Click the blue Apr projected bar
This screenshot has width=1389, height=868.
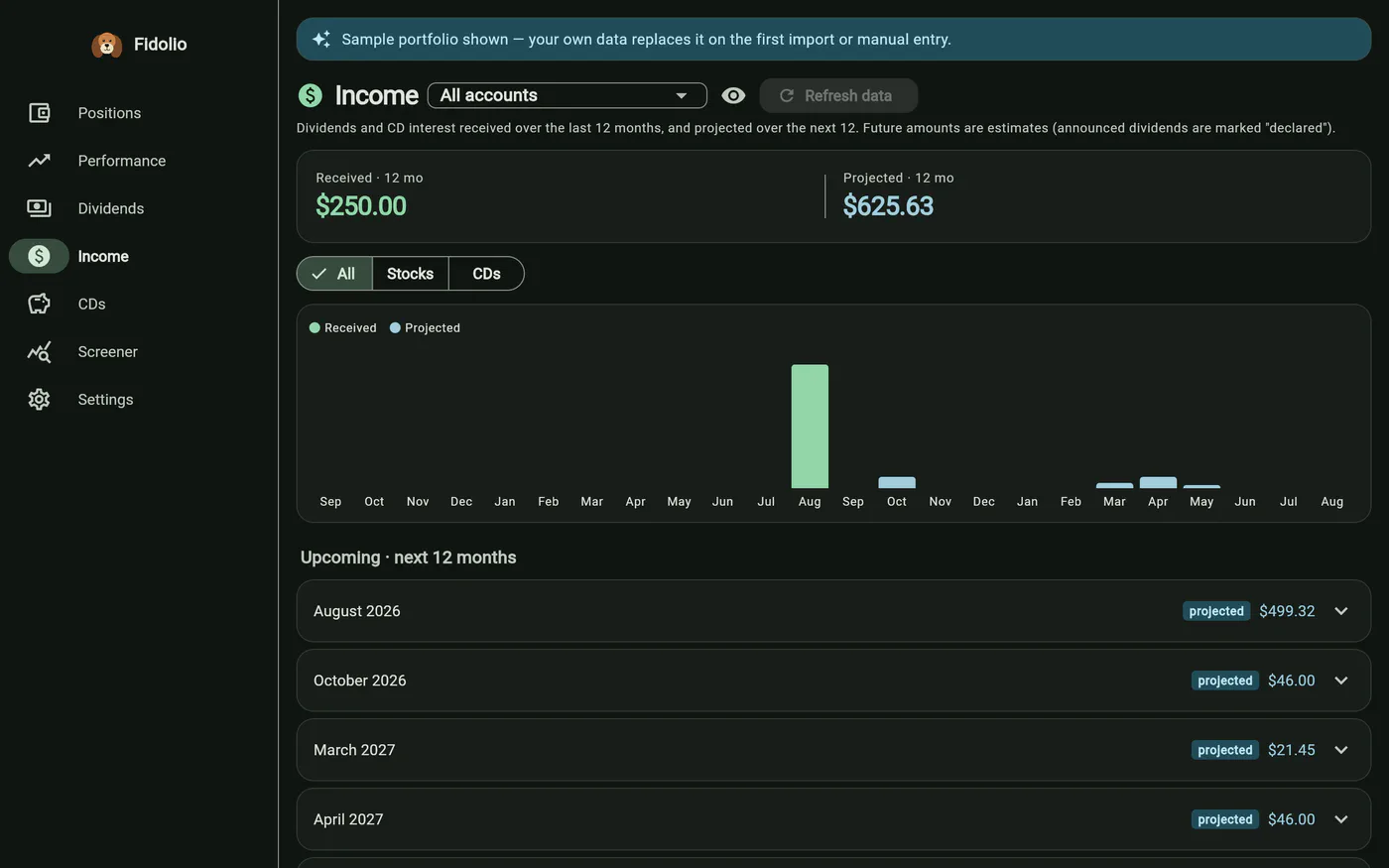1158,482
